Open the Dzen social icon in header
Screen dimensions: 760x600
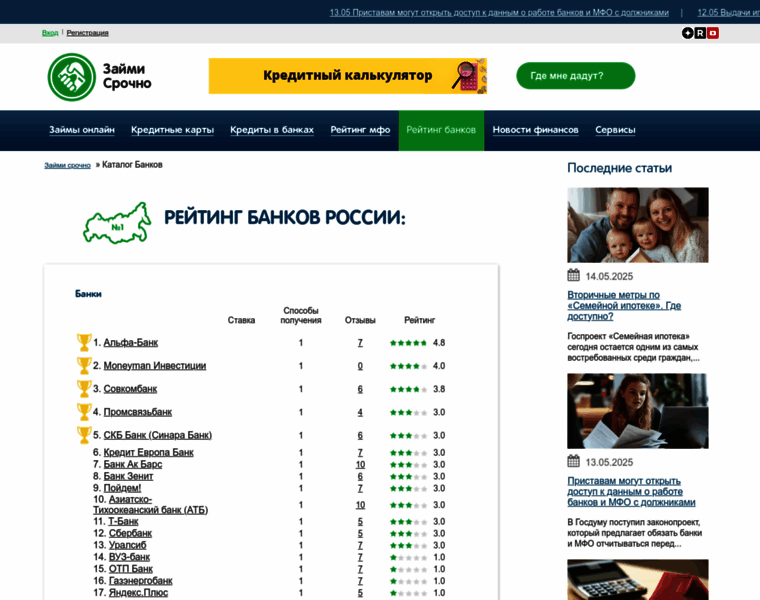click(687, 33)
